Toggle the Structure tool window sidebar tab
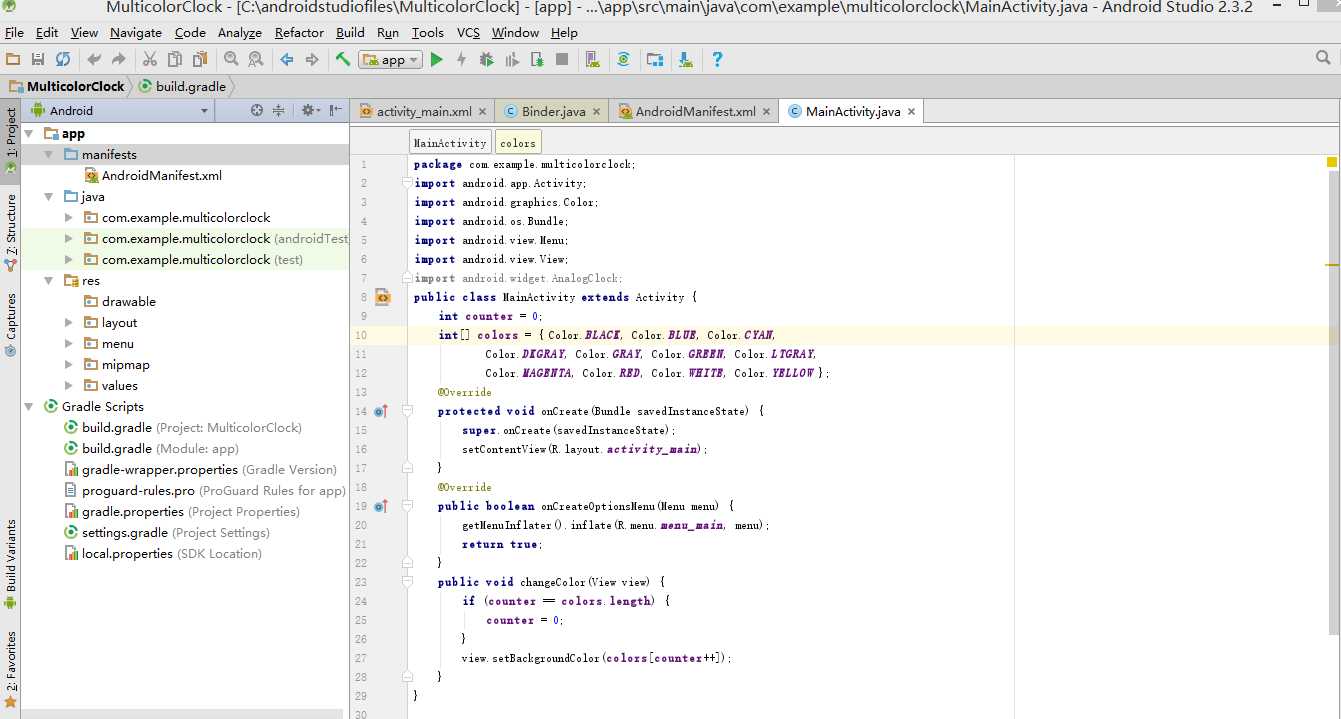 (x=11, y=226)
